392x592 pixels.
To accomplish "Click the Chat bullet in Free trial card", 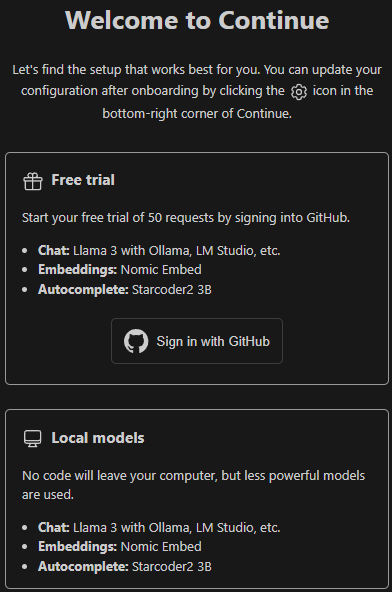I will tap(159, 251).
